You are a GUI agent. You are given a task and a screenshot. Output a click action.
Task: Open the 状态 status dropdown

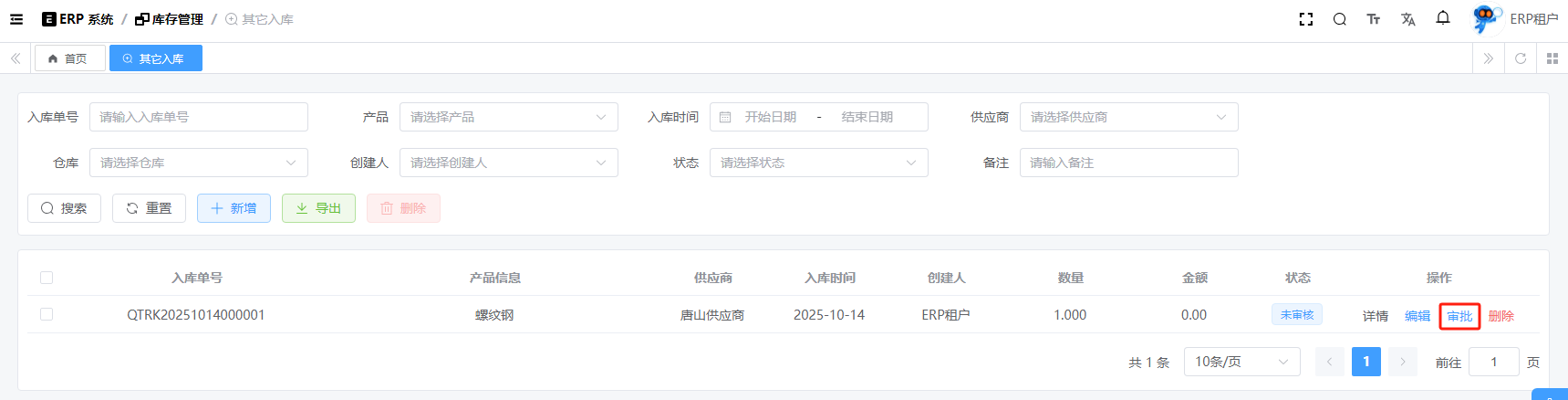click(x=818, y=163)
